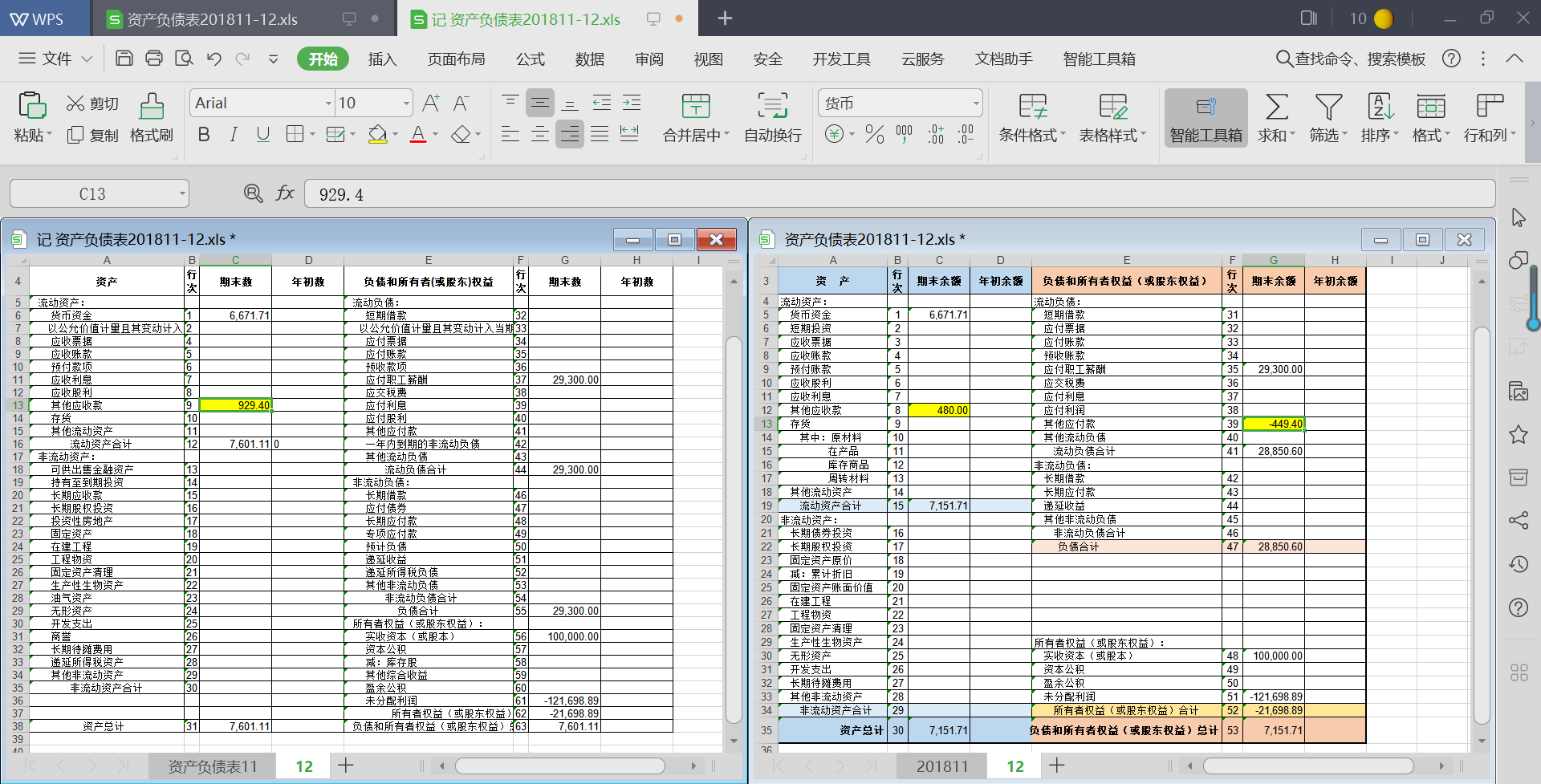Click the Filter (筛选) funnel icon
The height and width of the screenshot is (784, 1541).
click(x=1328, y=107)
